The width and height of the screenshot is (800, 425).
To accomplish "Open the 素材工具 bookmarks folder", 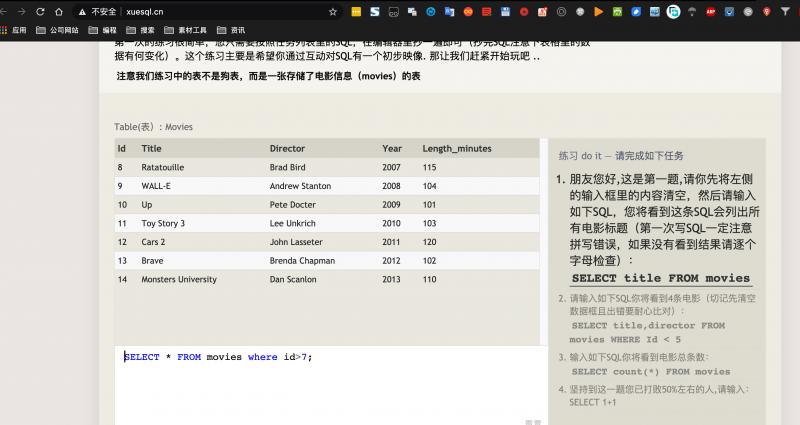I will pyautogui.click(x=186, y=30).
